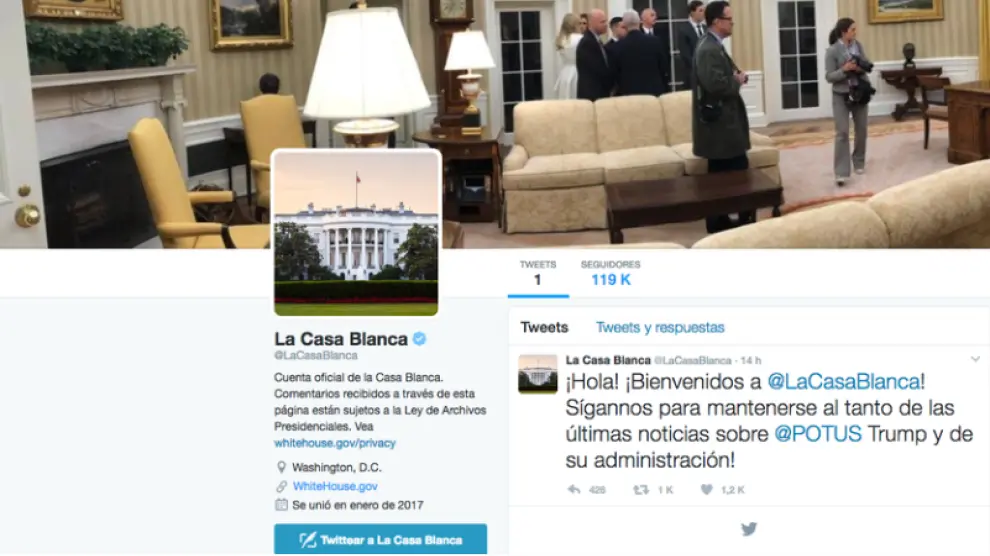Open the whitehouse.gov/privacy link in bio
Screen dimensions: 990x556
[335, 443]
